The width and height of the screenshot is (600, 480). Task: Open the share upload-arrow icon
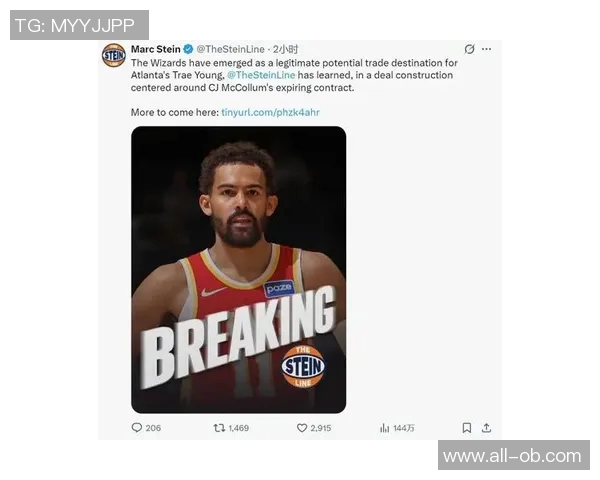click(486, 428)
